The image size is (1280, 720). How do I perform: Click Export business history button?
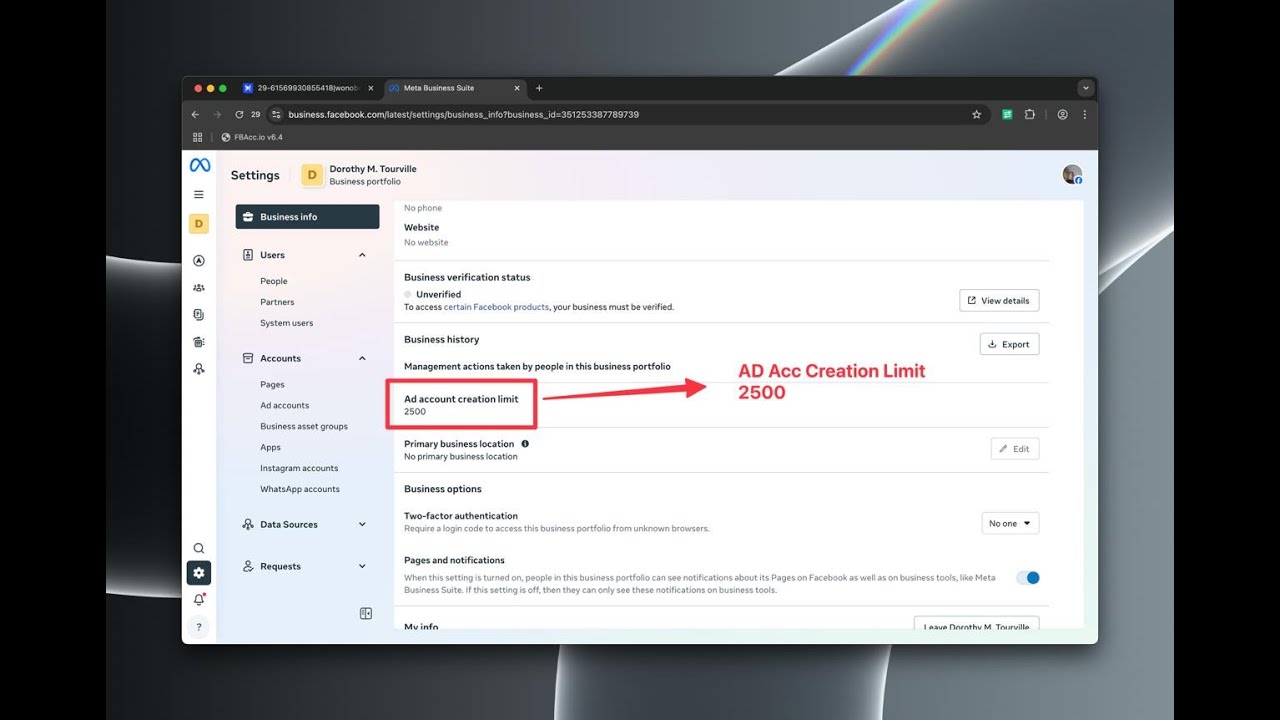click(1010, 344)
